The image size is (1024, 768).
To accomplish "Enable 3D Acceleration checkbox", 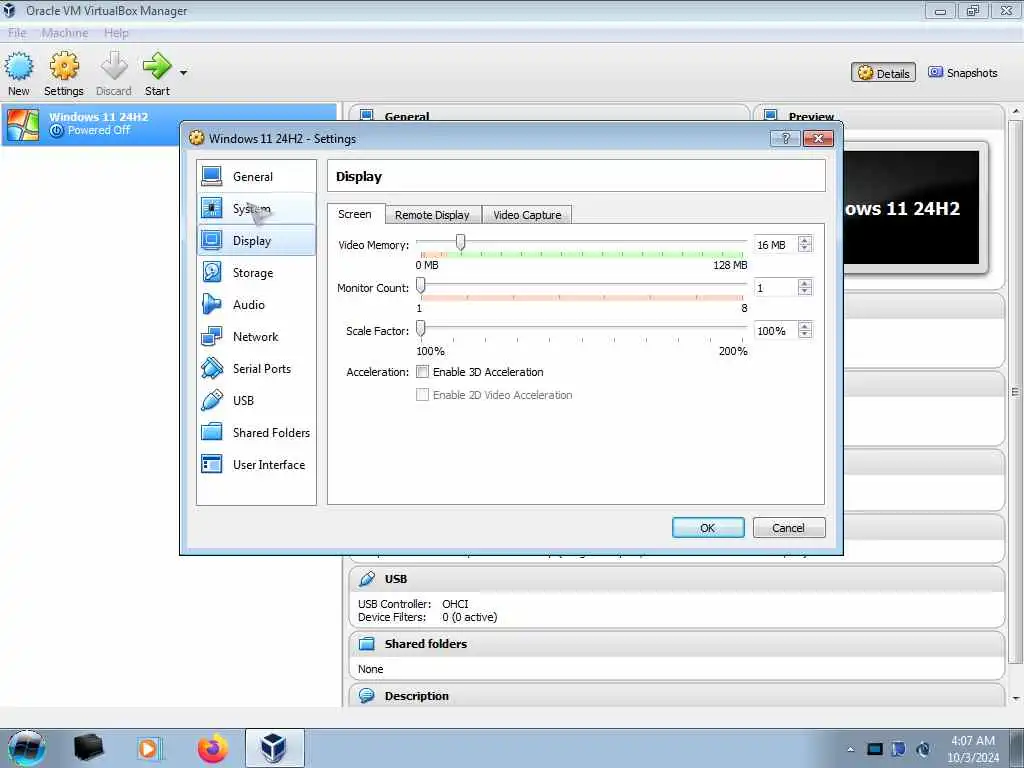I will (423, 372).
